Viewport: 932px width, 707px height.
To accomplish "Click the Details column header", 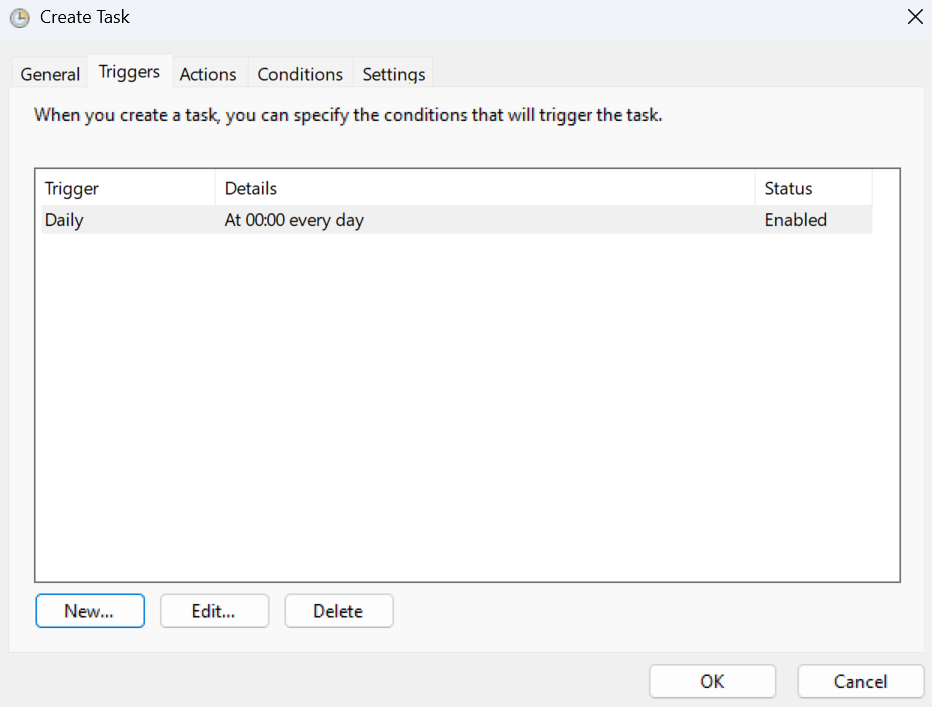I will 250,188.
